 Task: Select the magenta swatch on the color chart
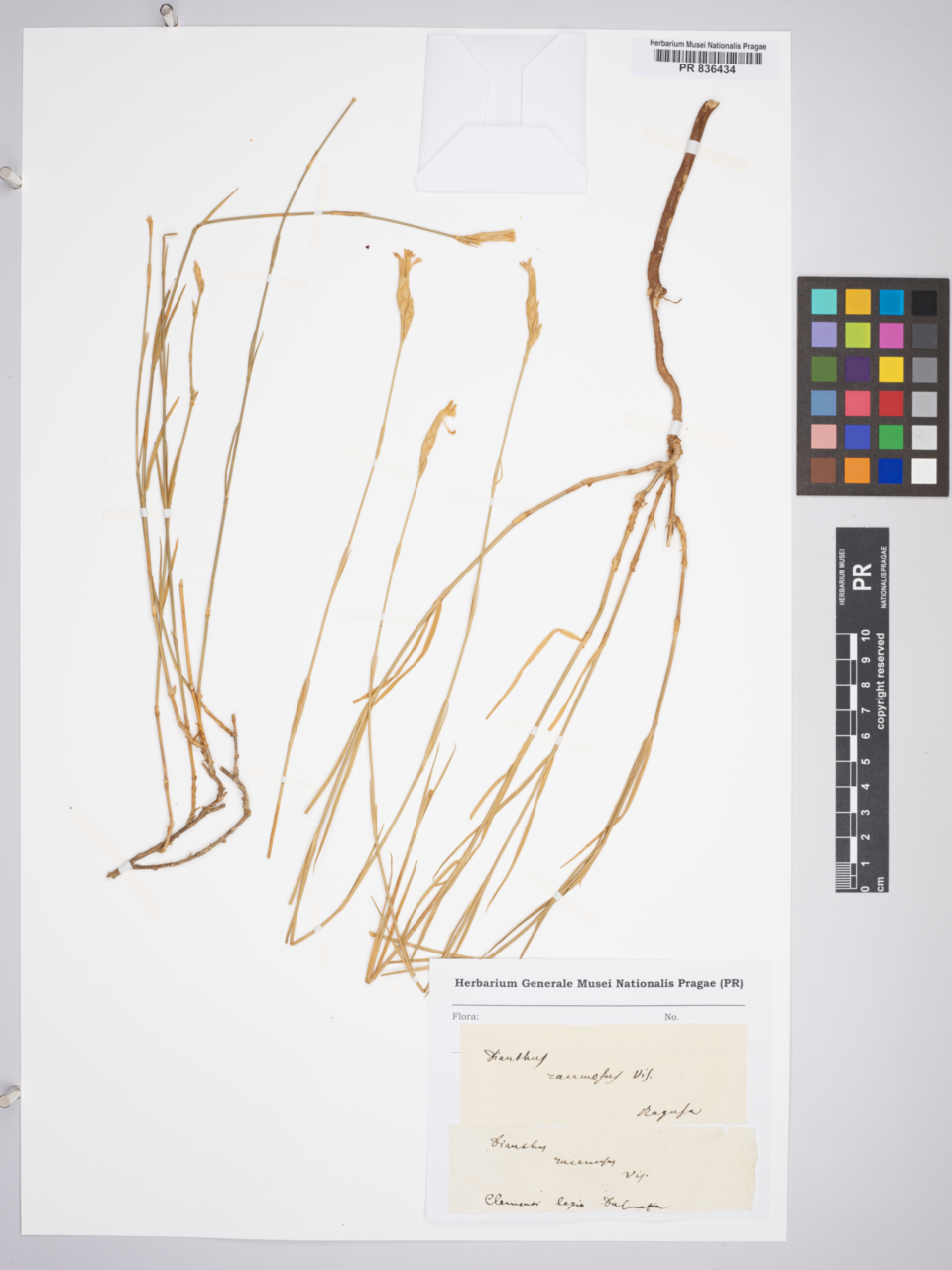pyautogui.click(x=891, y=335)
